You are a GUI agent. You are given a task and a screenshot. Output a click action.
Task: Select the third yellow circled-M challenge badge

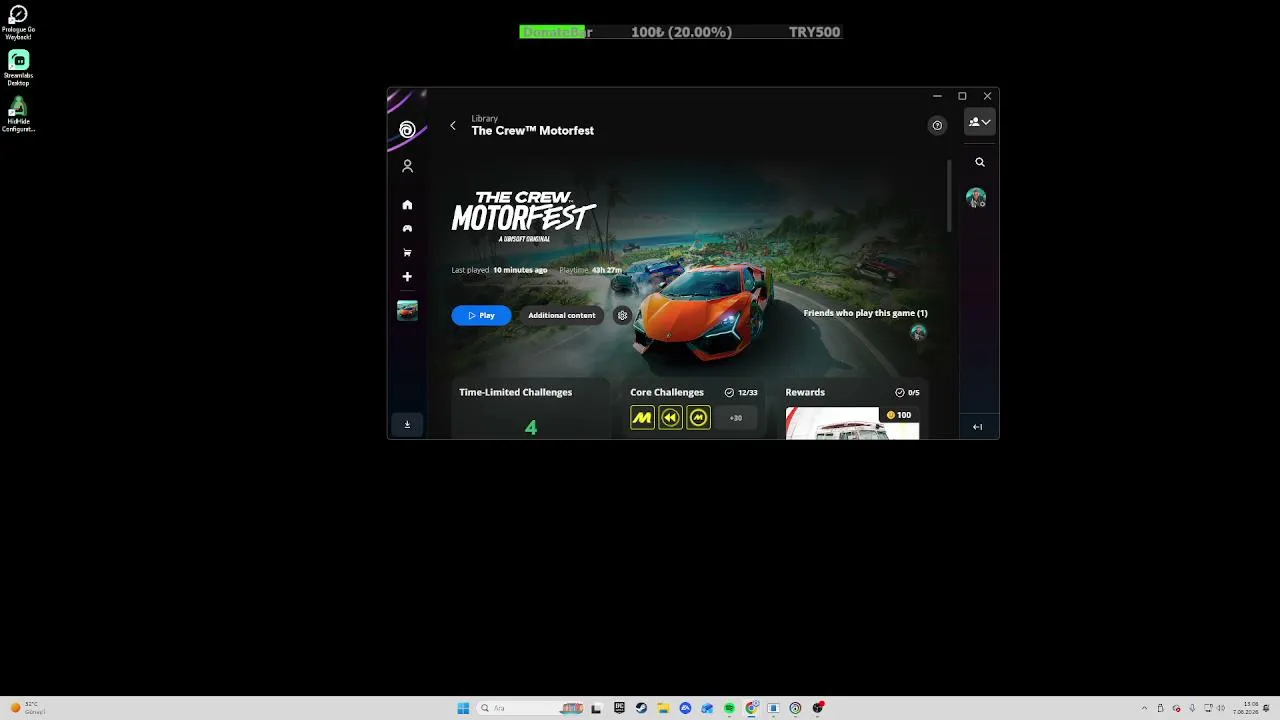click(x=698, y=418)
